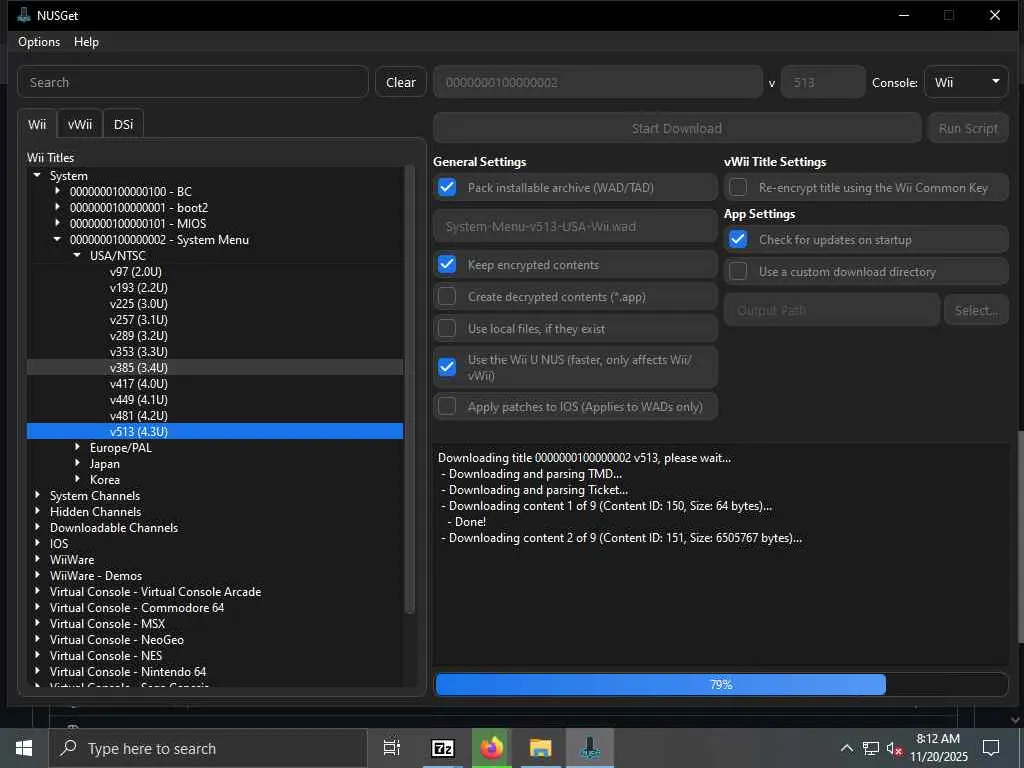Expand Virtual Console - NES category
This screenshot has height=768, width=1024.
point(37,655)
